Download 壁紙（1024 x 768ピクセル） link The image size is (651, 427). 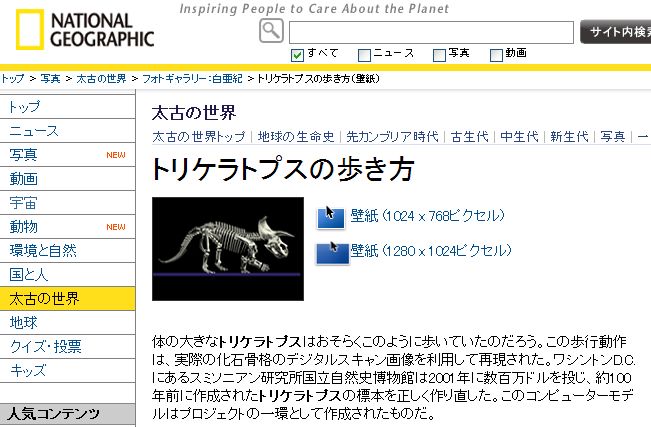tap(427, 216)
